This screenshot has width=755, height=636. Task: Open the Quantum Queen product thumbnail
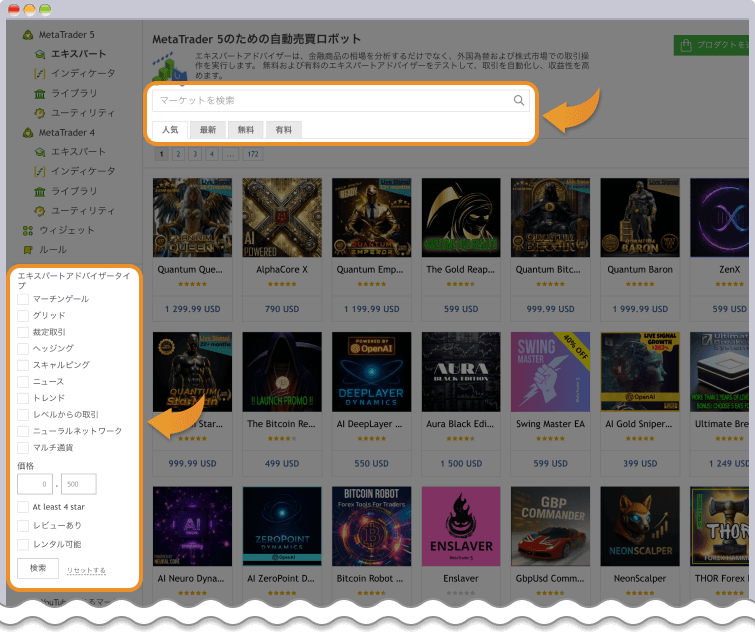tap(192, 218)
